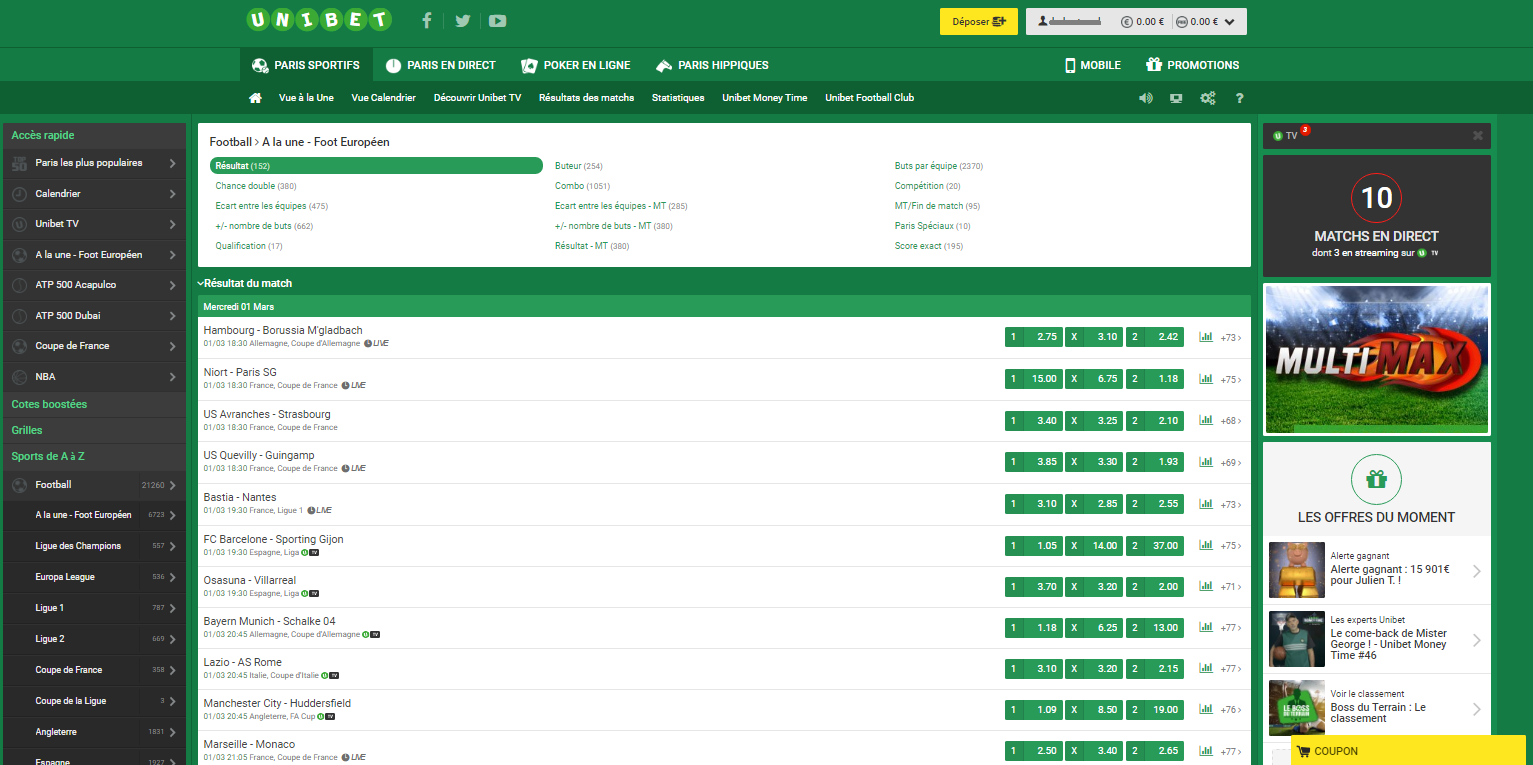Open ATP 500 Acapulco sidebar item
Screen dimensions: 1533x765
pyautogui.click(x=94, y=285)
